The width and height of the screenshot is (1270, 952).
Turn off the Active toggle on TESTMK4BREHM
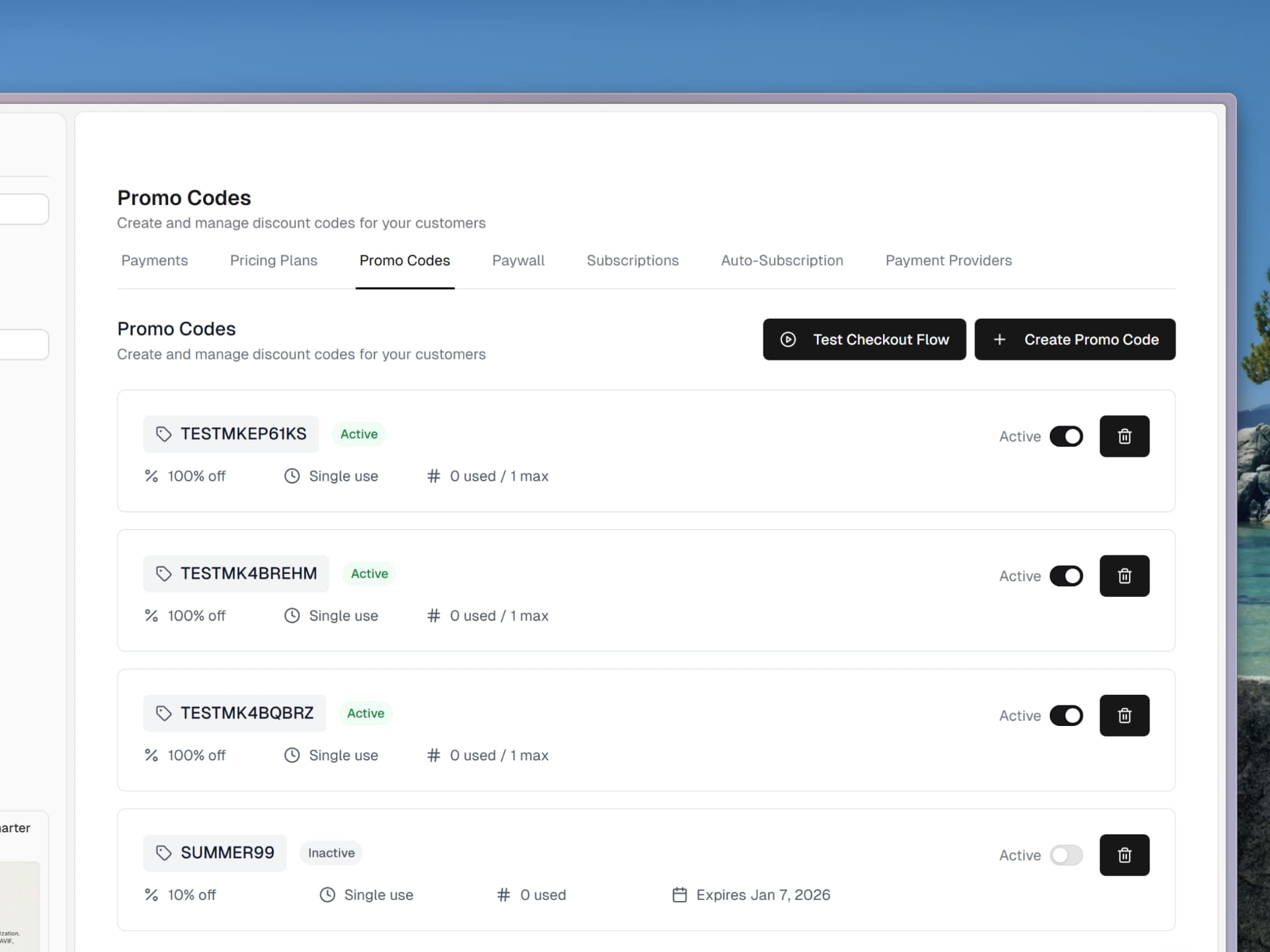click(x=1067, y=576)
